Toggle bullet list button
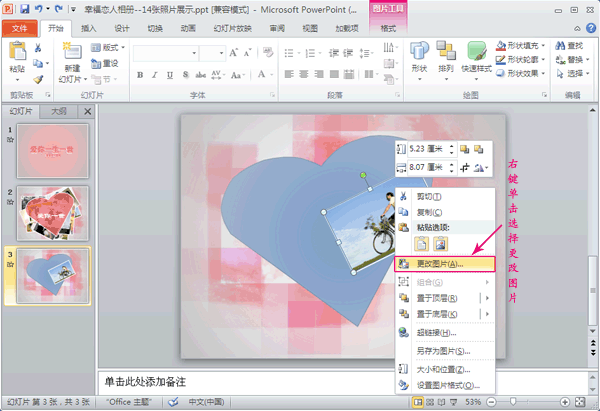The image size is (600, 411). [x=289, y=53]
